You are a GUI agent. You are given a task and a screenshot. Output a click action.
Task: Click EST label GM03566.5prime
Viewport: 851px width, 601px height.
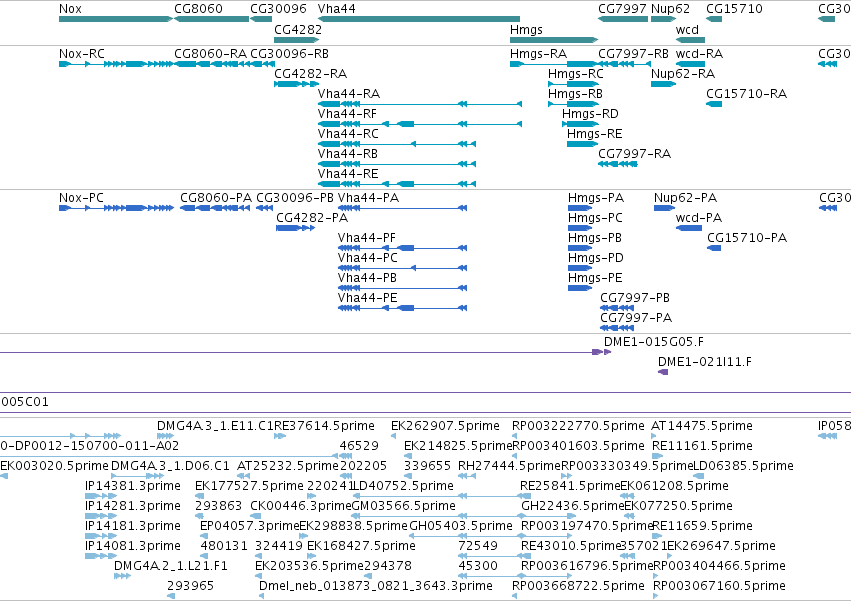click(404, 506)
